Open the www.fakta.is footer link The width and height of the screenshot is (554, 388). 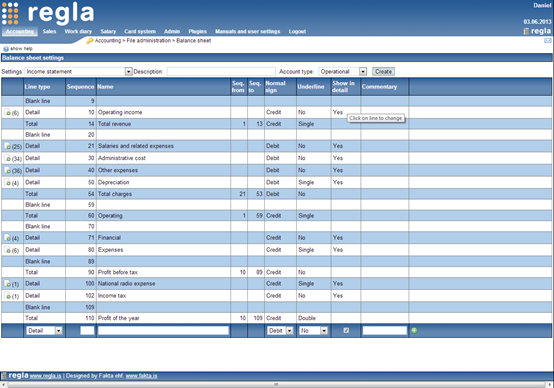[x=141, y=376]
